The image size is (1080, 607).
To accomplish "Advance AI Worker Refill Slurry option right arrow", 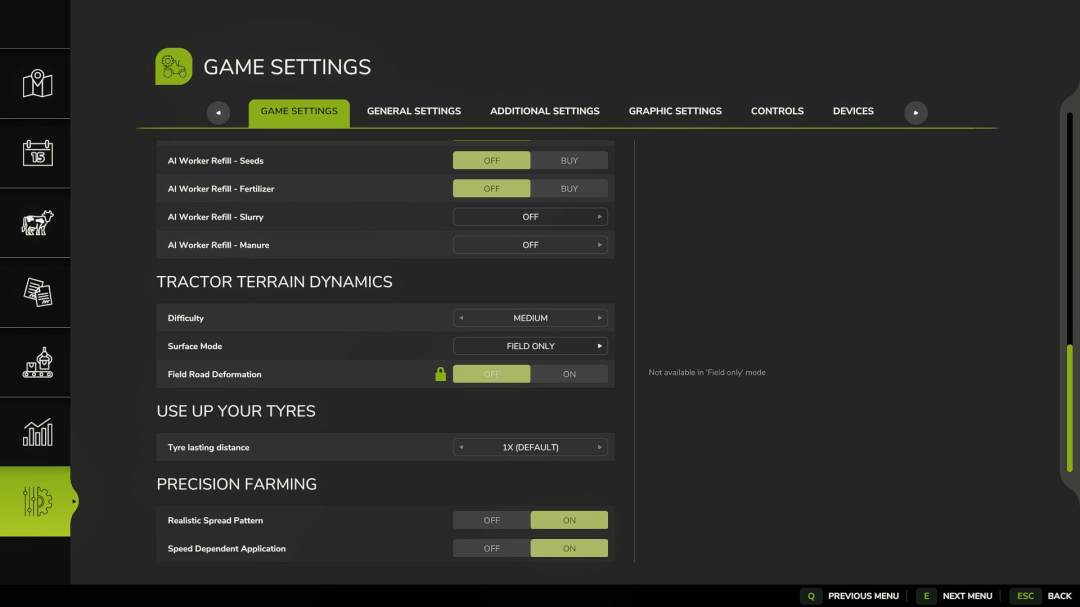I will [599, 217].
